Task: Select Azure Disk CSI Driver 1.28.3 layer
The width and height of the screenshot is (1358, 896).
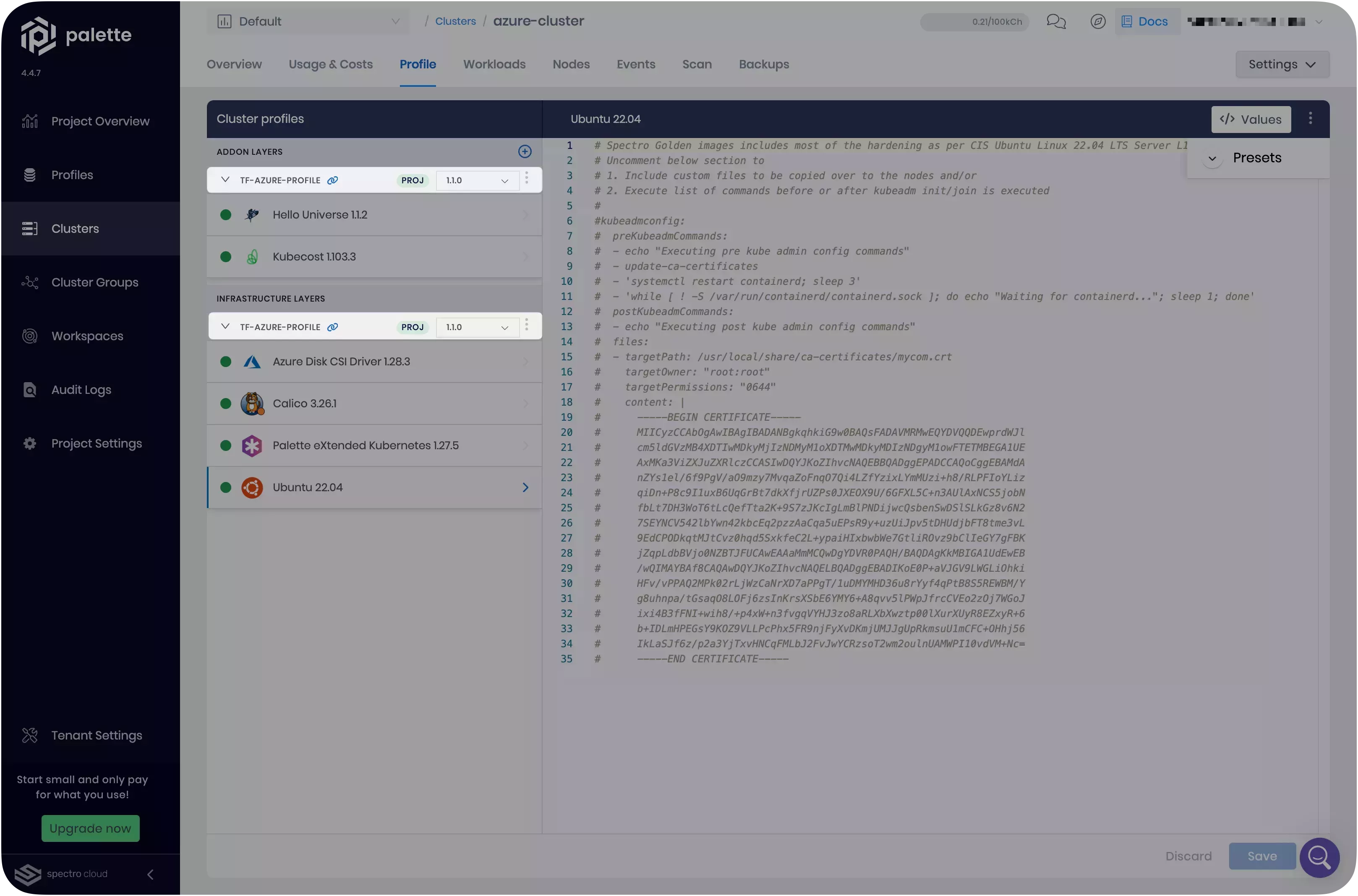Action: 374,362
